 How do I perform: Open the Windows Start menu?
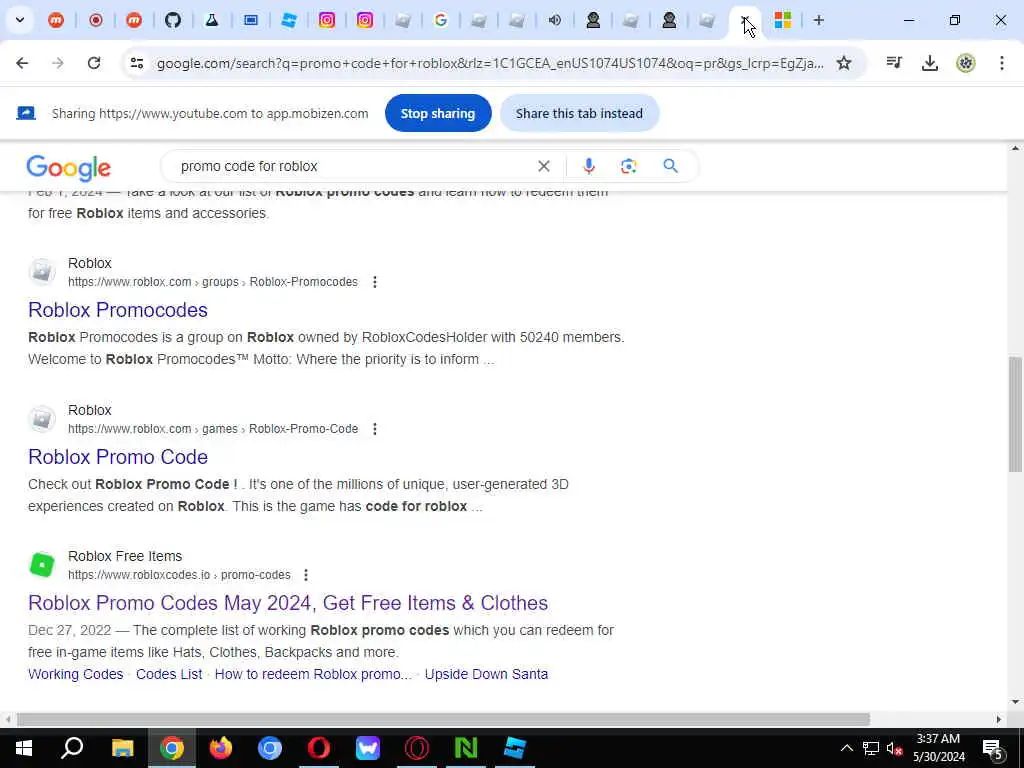pyautogui.click(x=24, y=748)
